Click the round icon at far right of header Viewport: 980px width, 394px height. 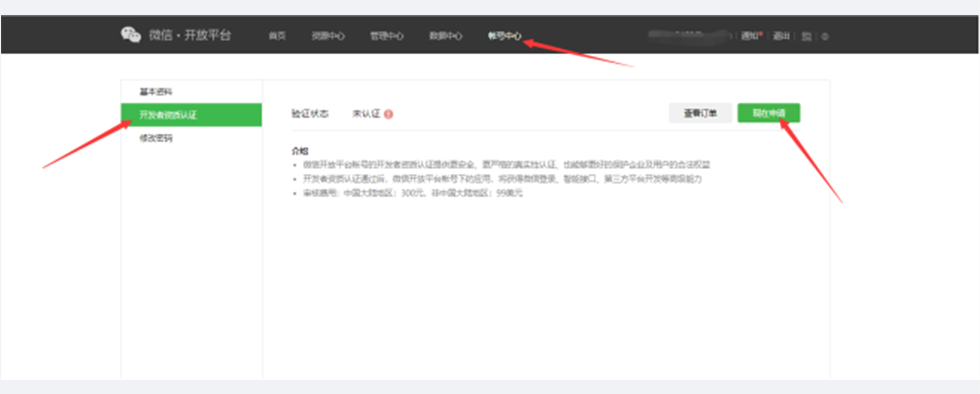pyautogui.click(x=825, y=36)
